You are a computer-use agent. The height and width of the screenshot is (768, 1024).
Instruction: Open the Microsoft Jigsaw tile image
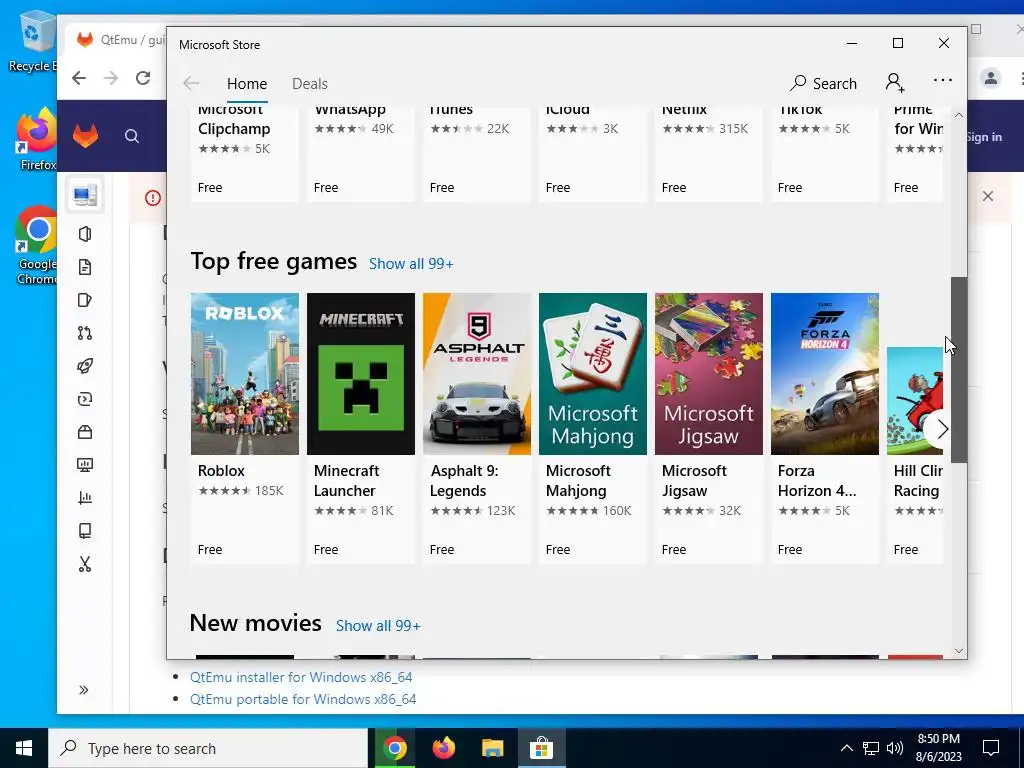tap(709, 374)
